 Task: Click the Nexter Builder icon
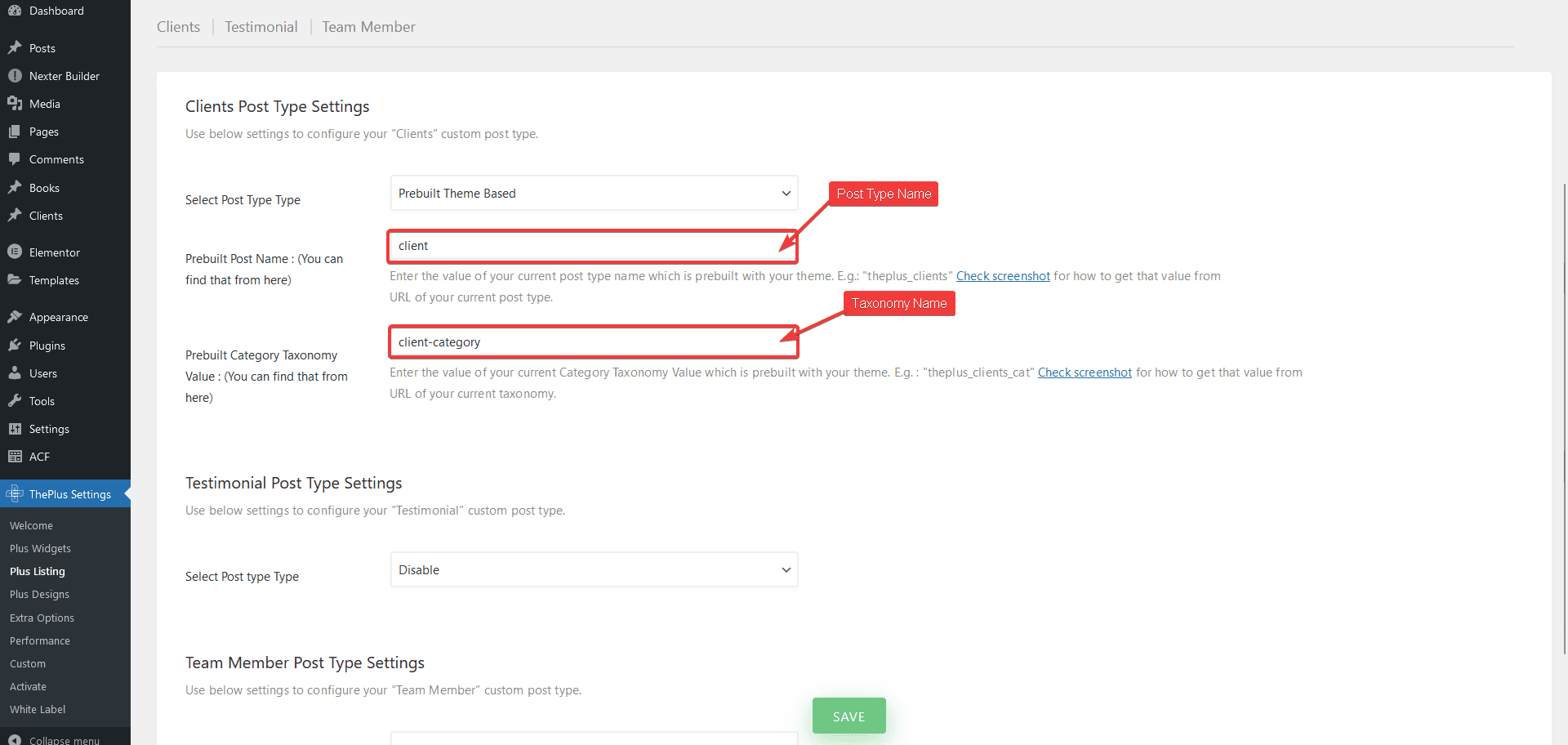(x=15, y=76)
